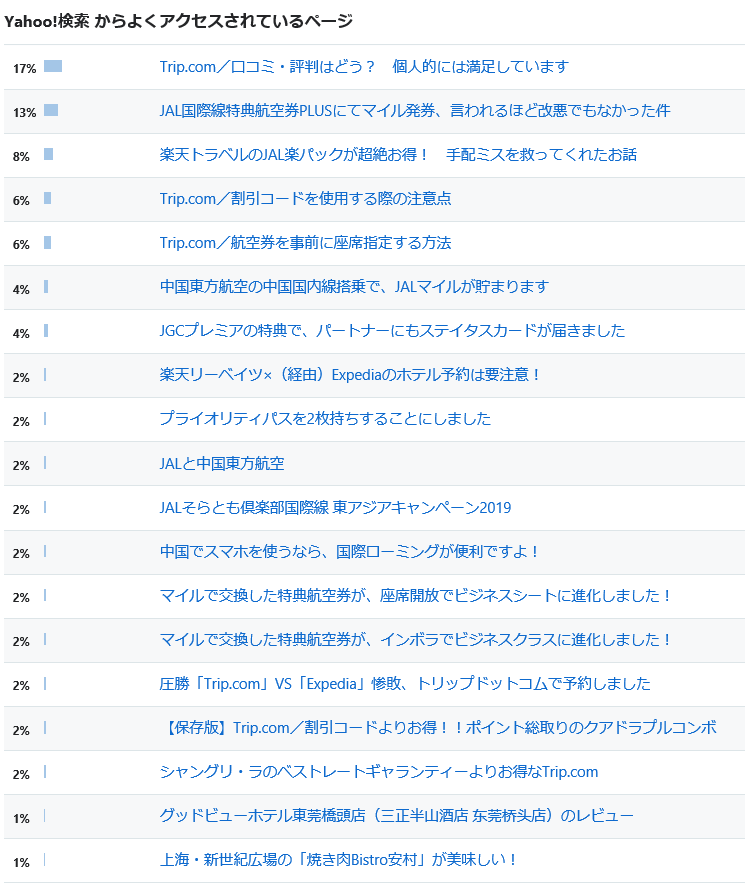
Task: Click the Yahoo!検索 からよくアクセスされているページ heading
Action: [178, 22]
